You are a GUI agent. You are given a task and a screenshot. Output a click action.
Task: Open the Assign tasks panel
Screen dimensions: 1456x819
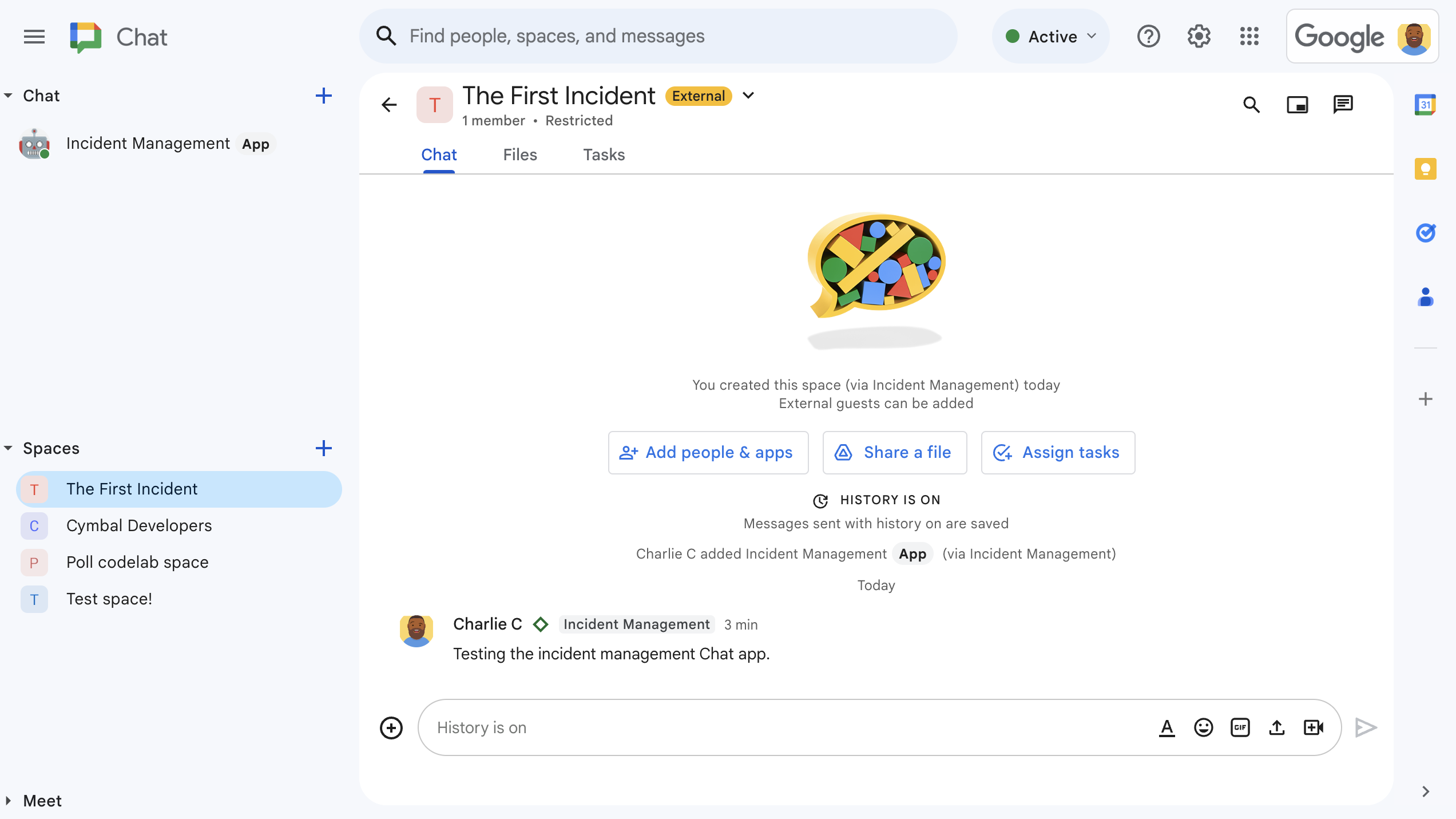1057,453
